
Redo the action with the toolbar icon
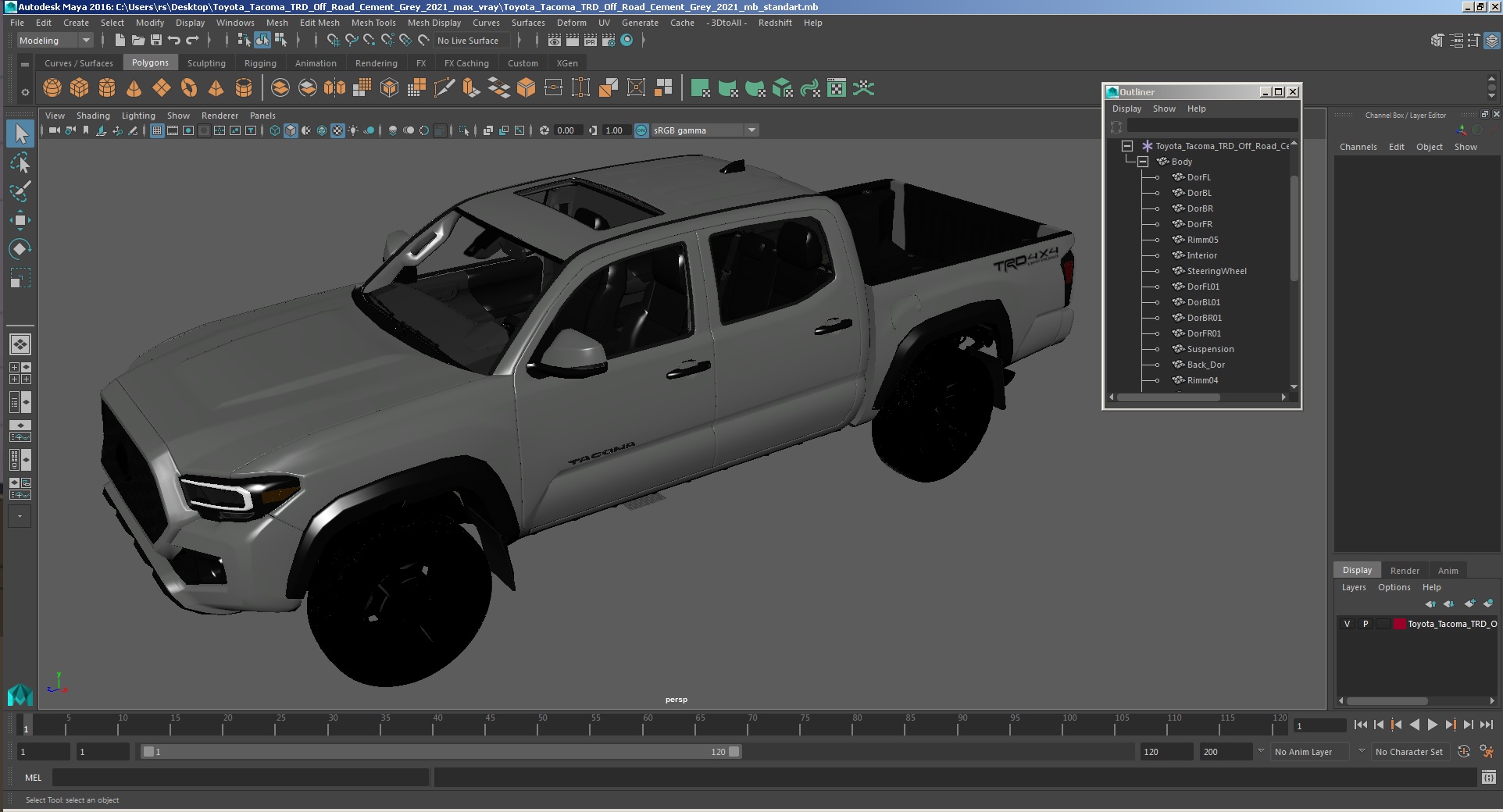192,40
